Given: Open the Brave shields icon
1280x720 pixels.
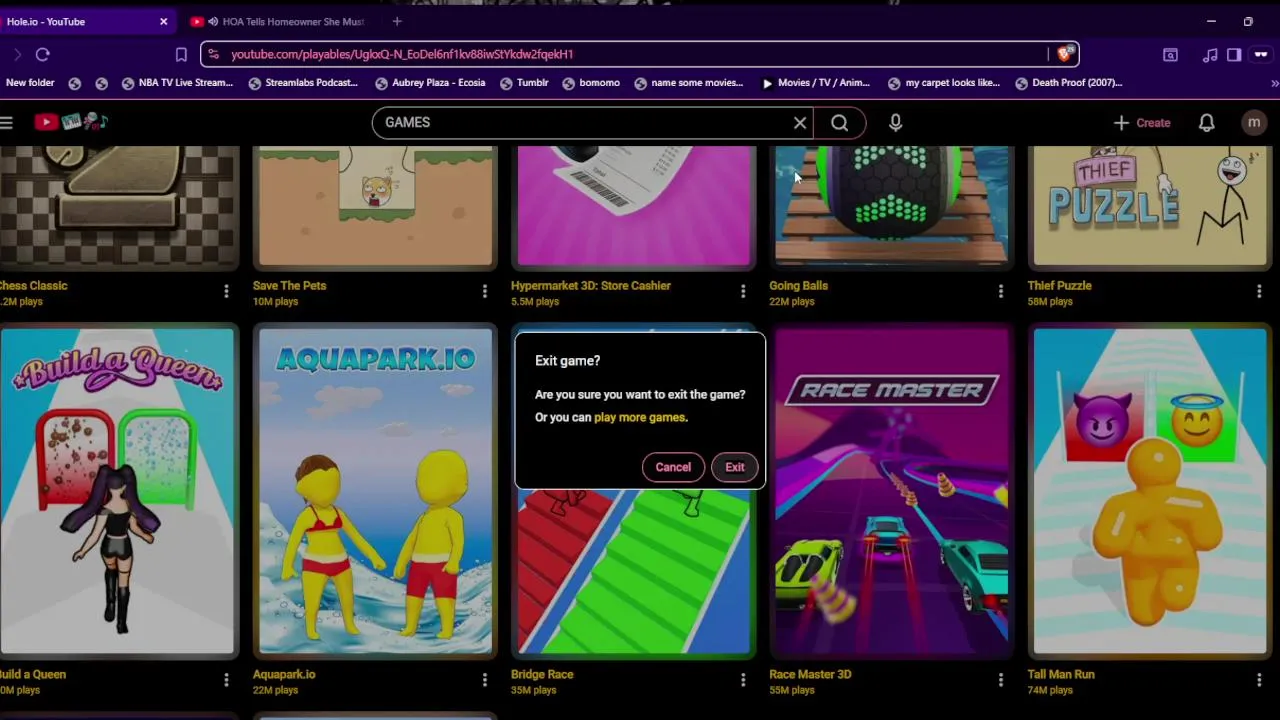Looking at the screenshot, I should pos(1064,54).
